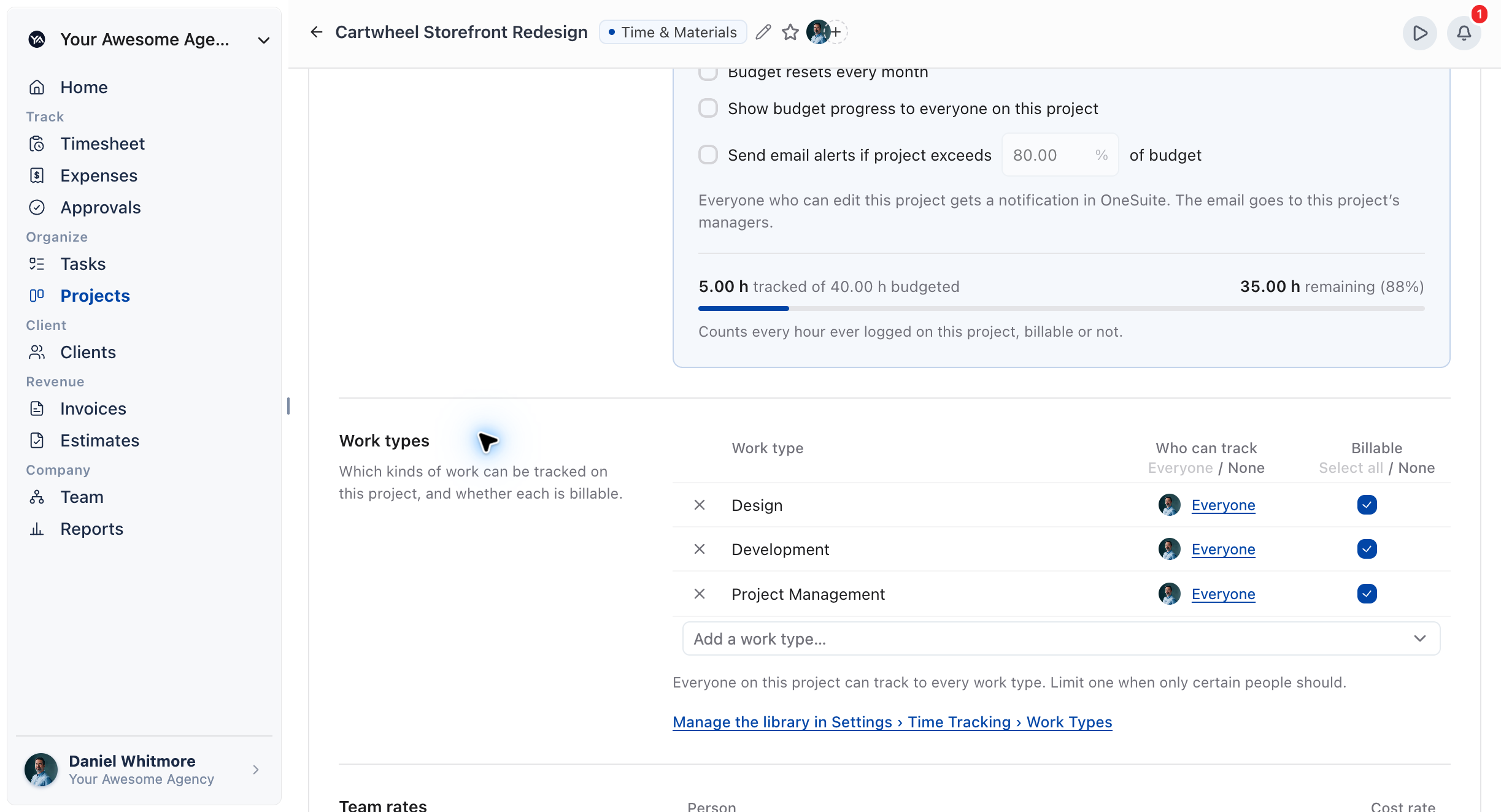Click the Estimates sidebar icon

point(37,440)
